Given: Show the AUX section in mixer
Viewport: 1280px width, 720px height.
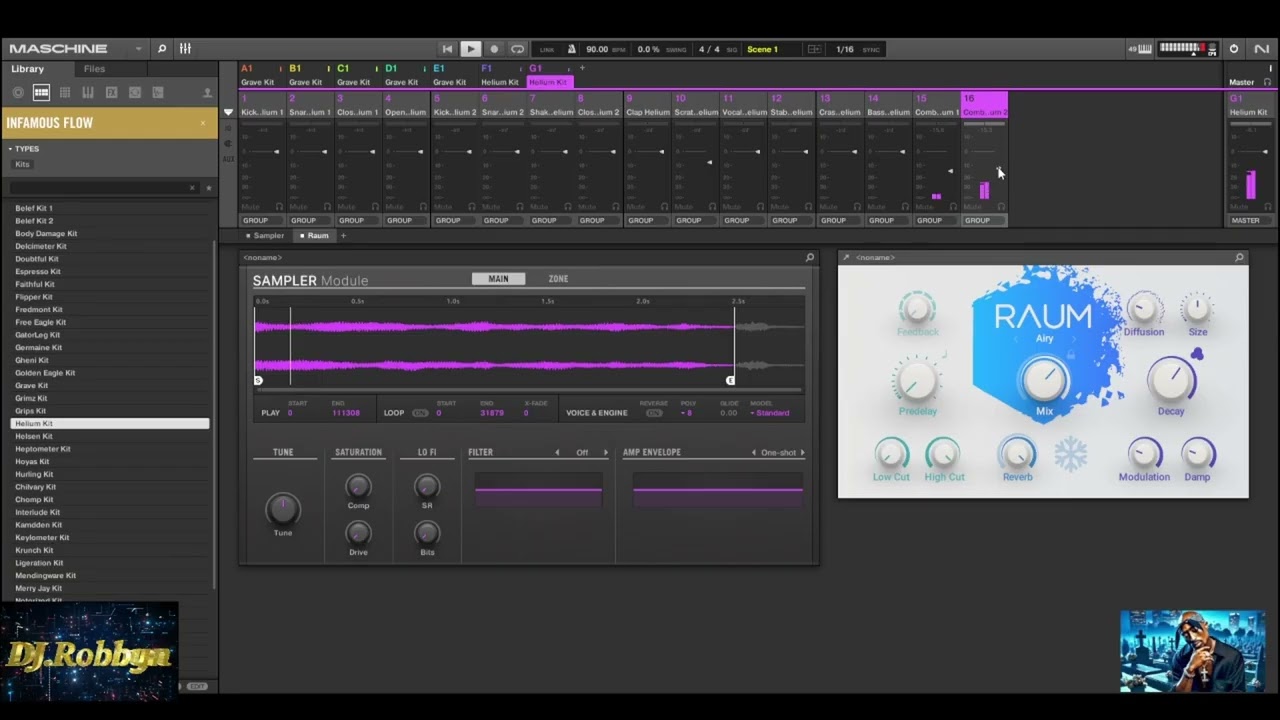Looking at the screenshot, I should click(228, 159).
